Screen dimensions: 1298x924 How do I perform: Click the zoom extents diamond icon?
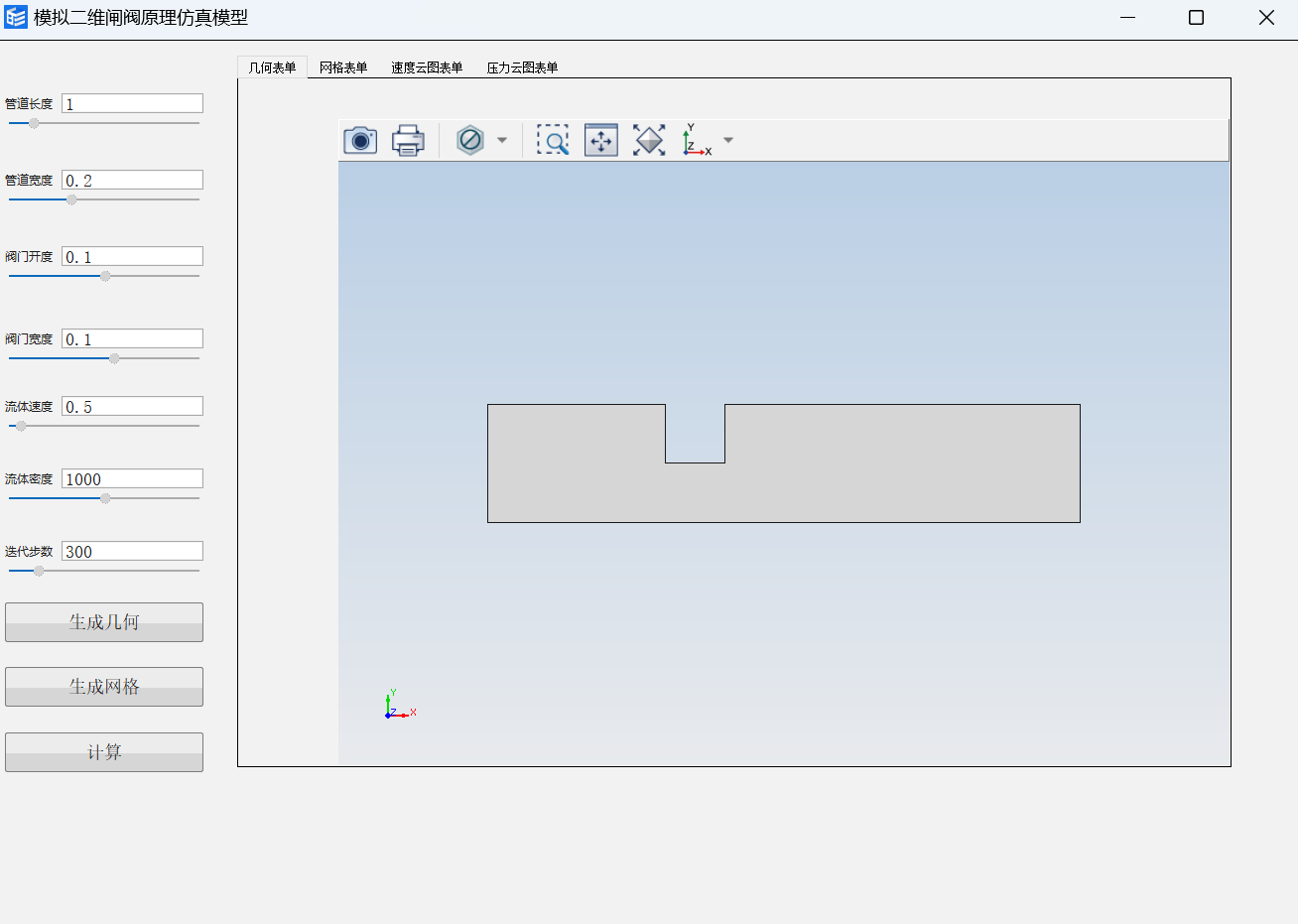click(649, 140)
